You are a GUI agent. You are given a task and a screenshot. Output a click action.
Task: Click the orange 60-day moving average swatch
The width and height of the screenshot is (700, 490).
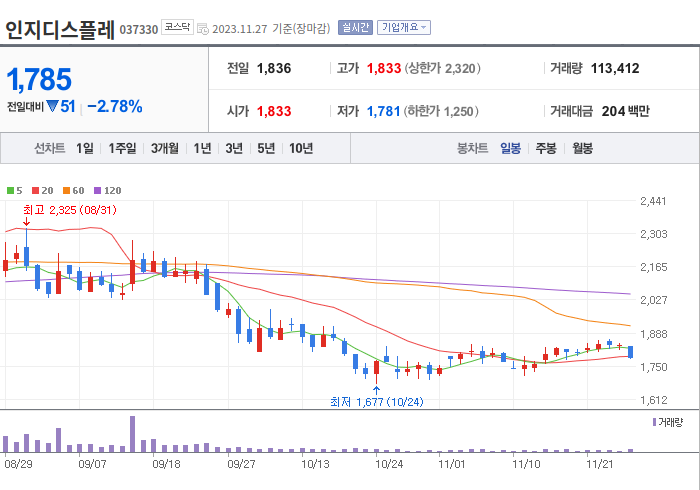click(67, 191)
